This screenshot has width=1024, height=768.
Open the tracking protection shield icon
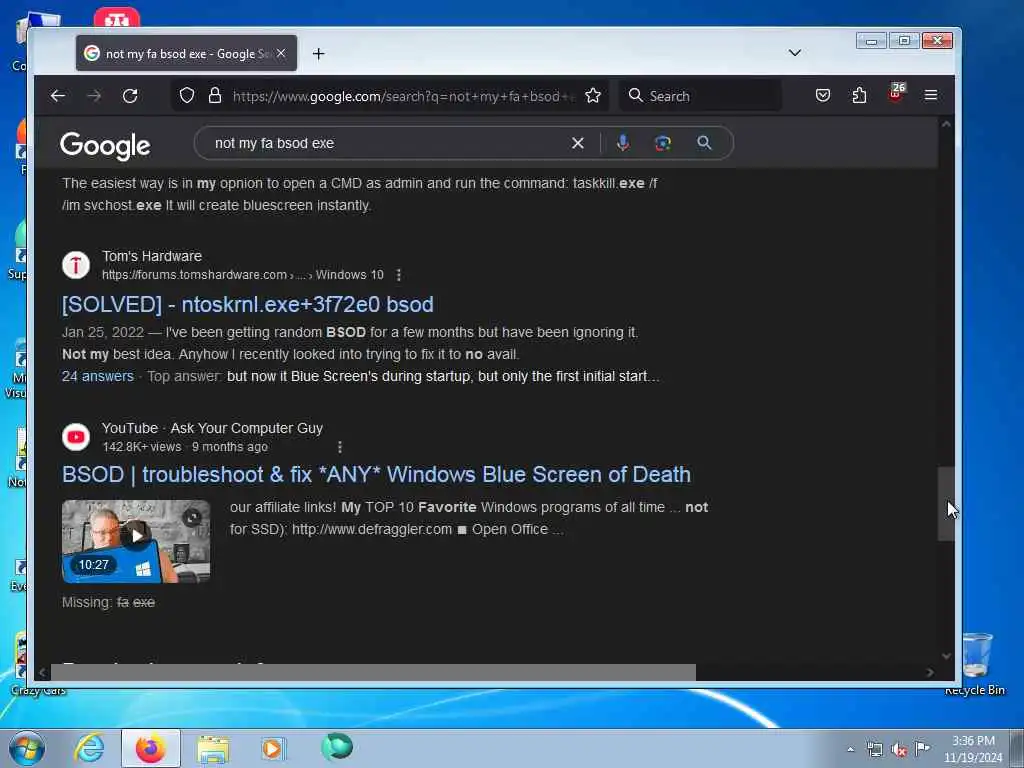(187, 96)
